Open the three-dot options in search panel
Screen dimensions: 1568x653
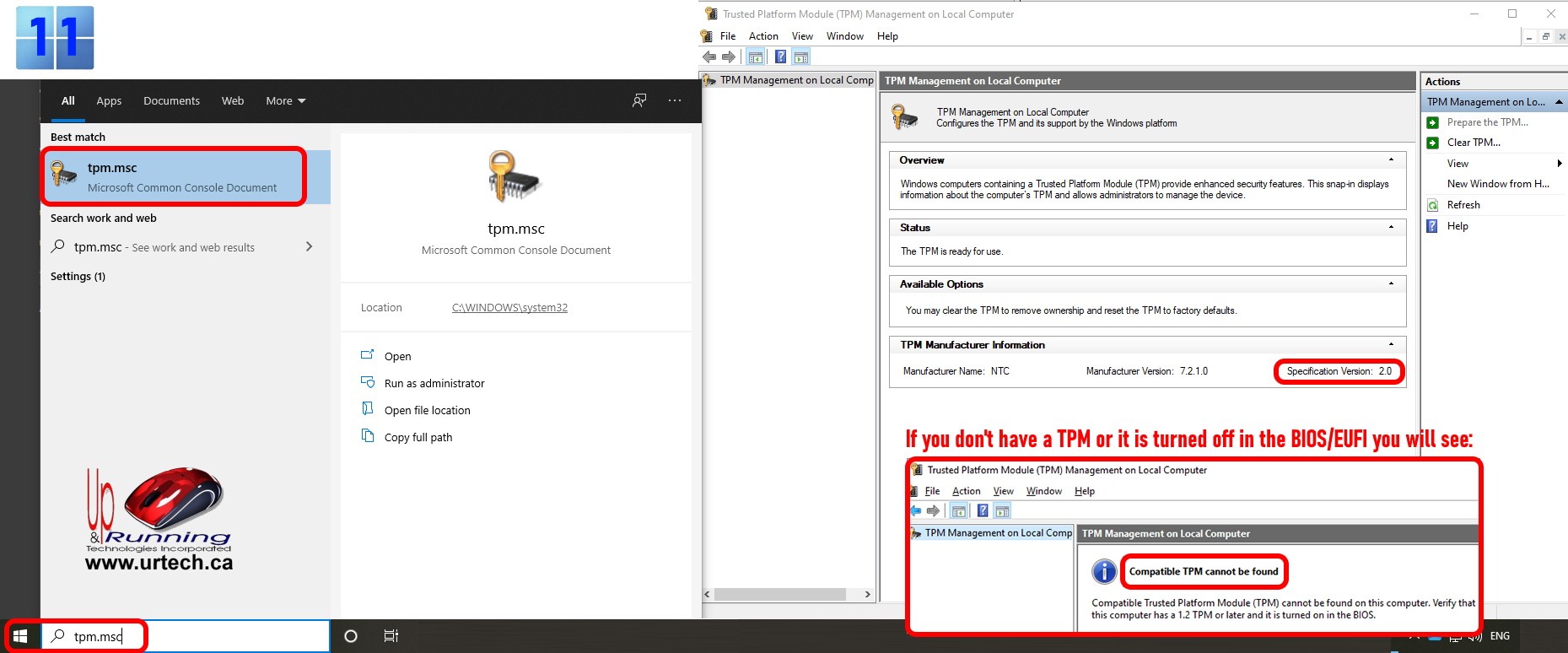pos(675,100)
